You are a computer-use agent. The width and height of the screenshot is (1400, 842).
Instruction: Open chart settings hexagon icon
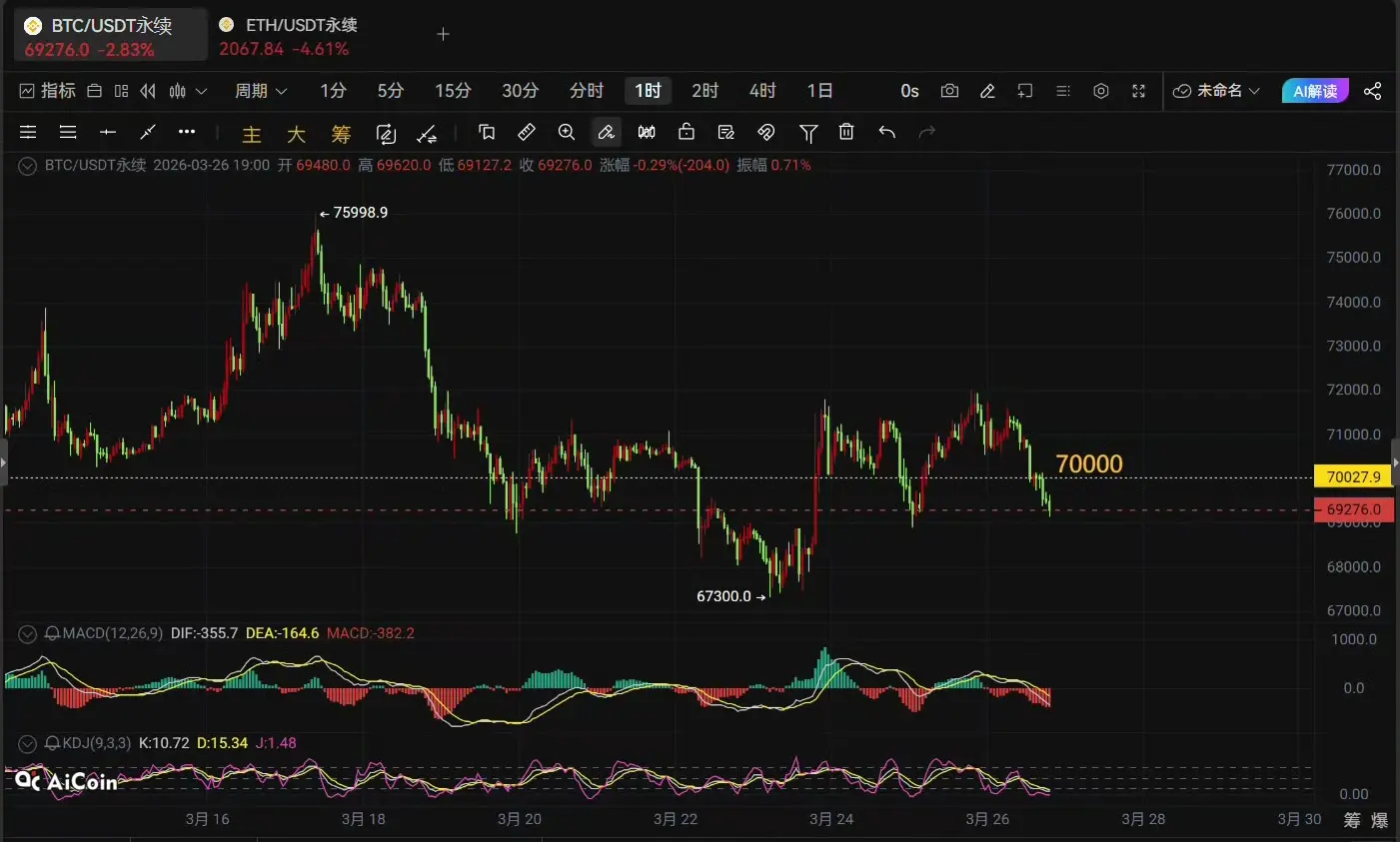click(1101, 91)
